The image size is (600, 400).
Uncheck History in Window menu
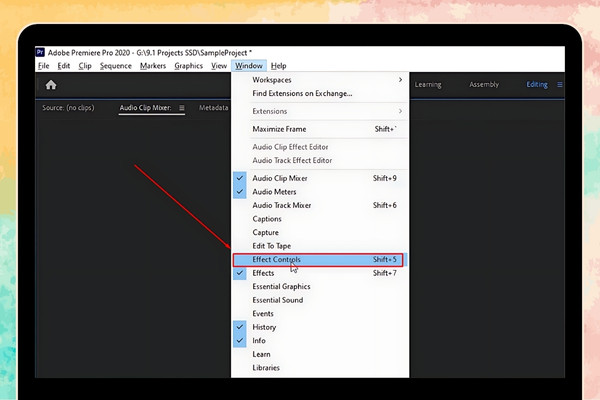point(320,327)
